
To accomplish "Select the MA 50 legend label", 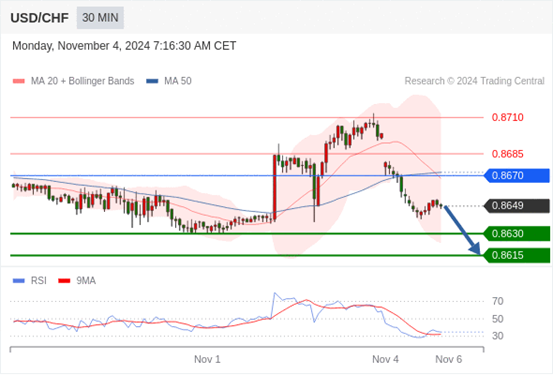I will 178,81.
